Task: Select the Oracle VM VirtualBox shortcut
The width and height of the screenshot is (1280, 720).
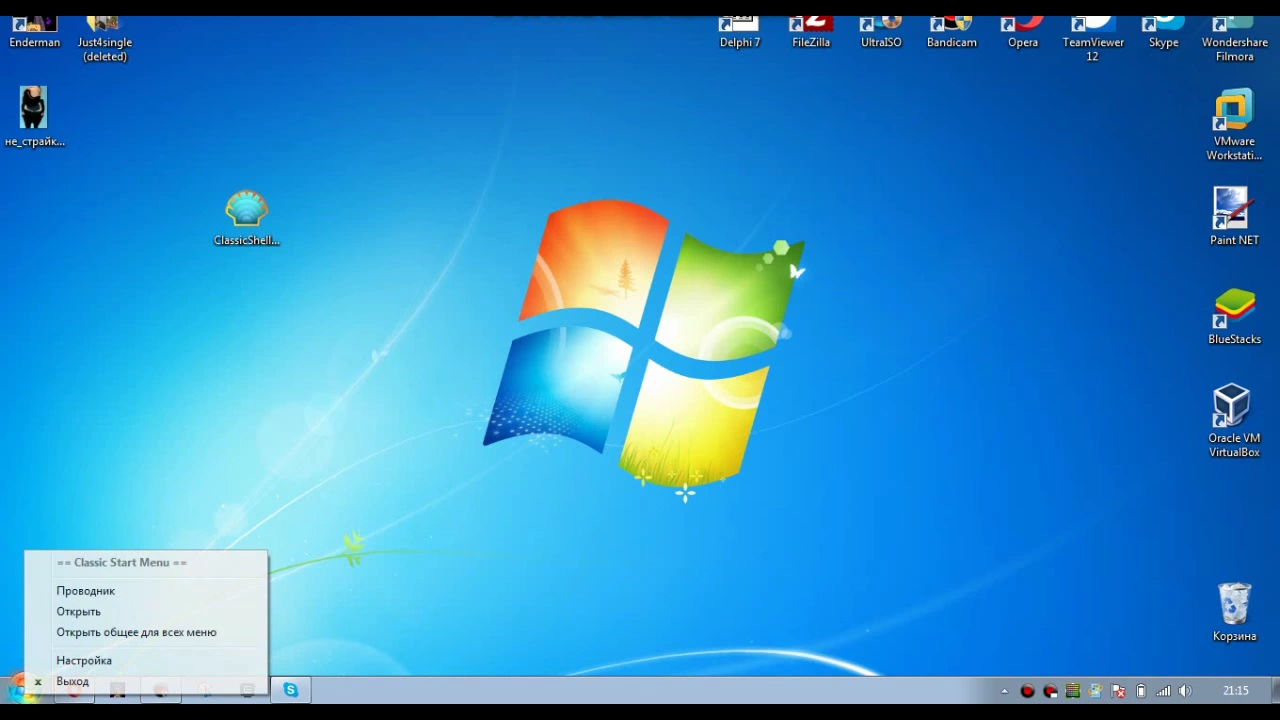Action: [1234, 421]
